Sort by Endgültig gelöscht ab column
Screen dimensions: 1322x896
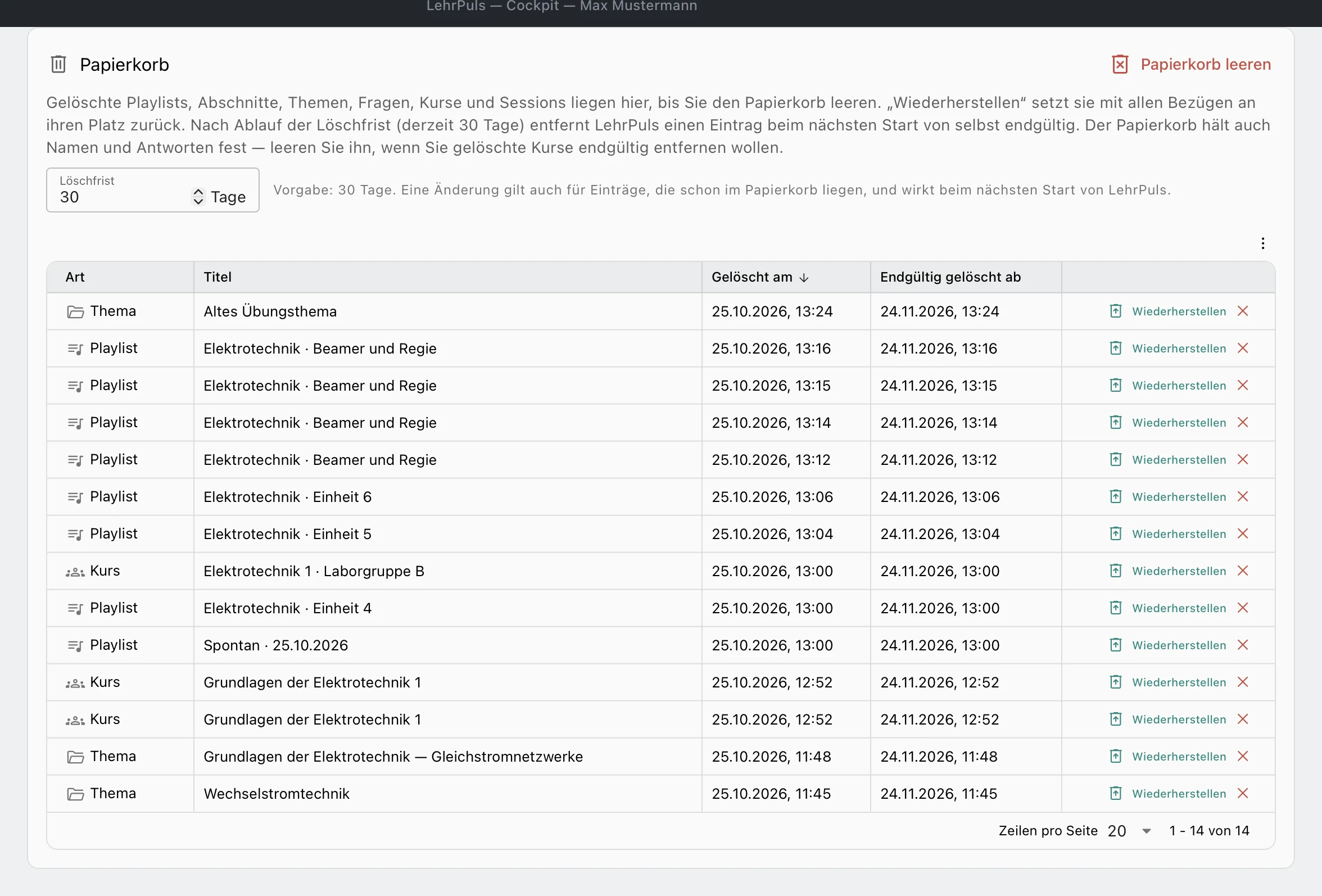[950, 277]
